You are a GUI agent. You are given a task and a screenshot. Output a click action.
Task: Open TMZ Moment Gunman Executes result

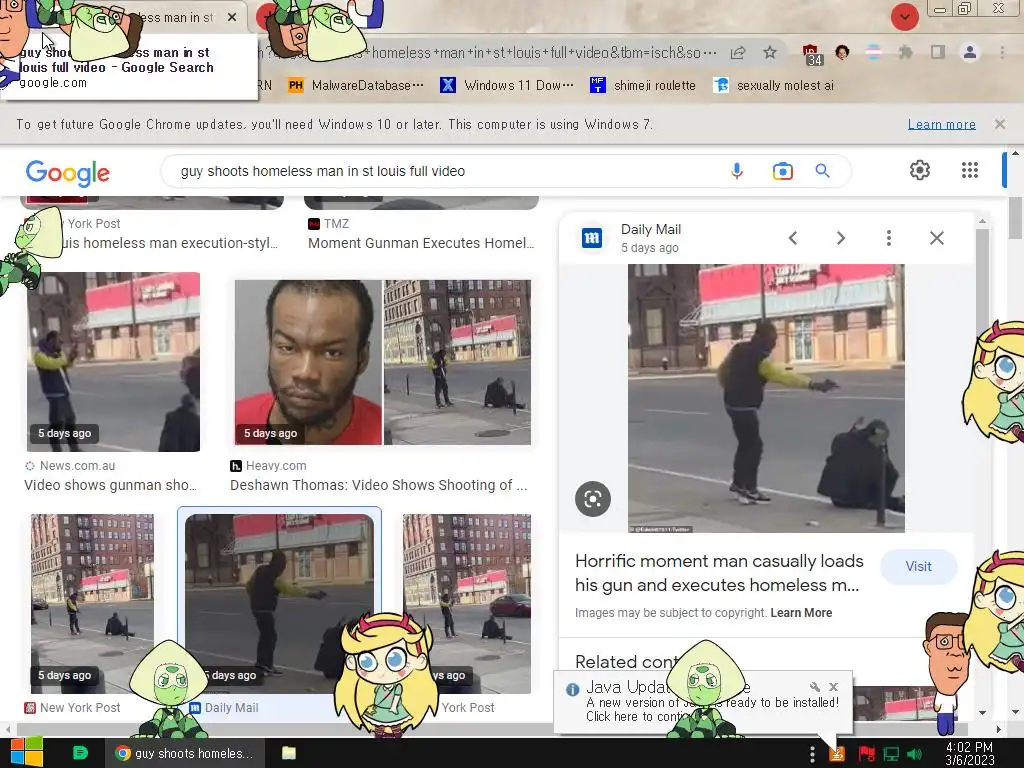(x=421, y=243)
